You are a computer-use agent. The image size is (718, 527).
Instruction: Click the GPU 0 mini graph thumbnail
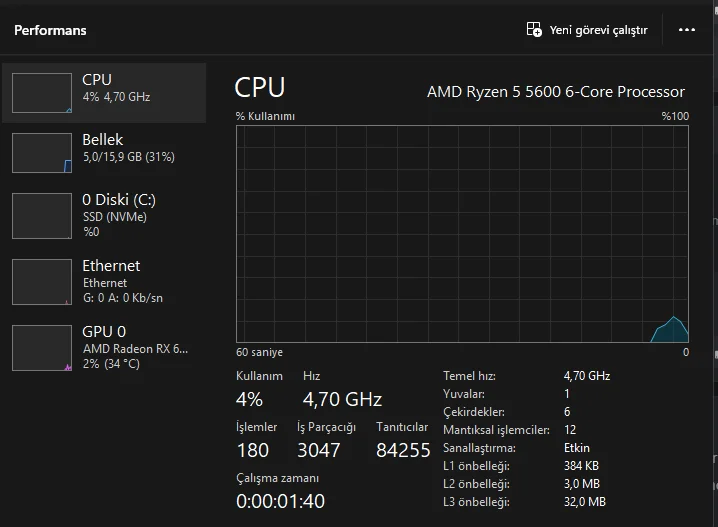[42, 347]
